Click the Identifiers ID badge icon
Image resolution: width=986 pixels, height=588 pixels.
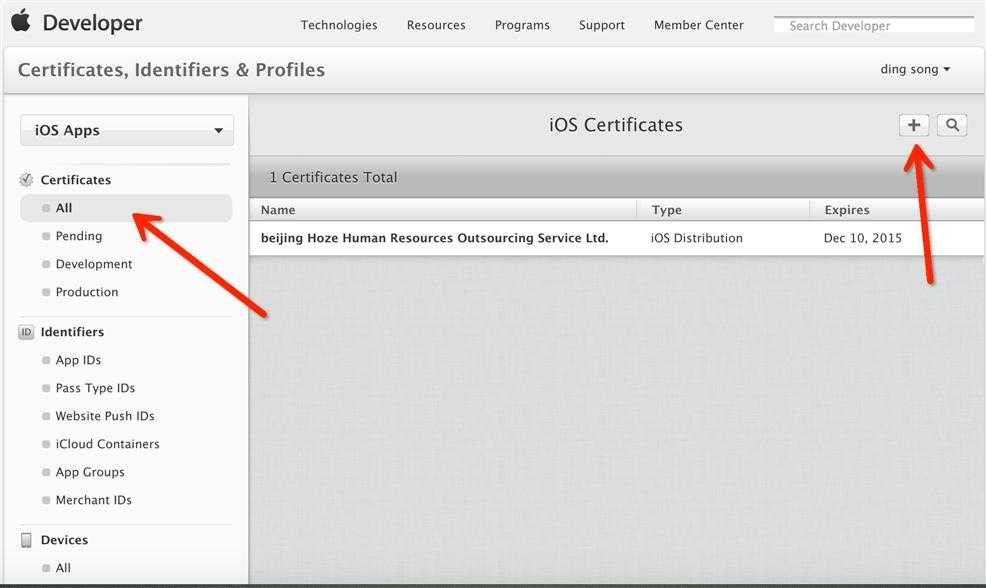pos(26,332)
